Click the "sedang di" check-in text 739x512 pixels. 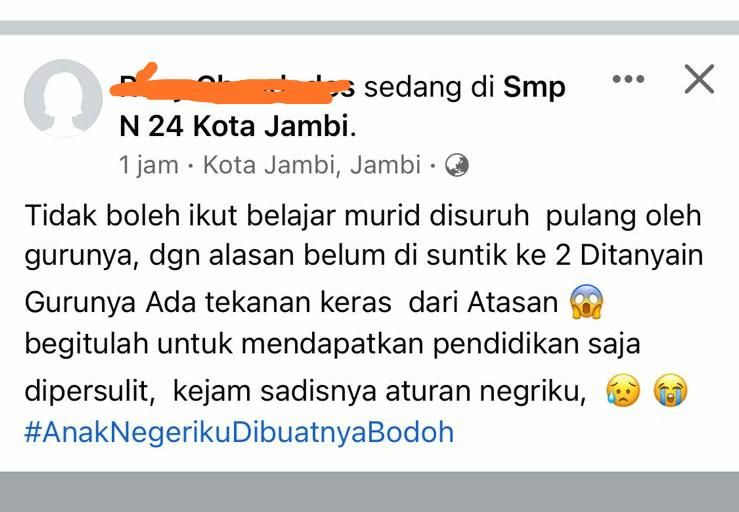[x=429, y=87]
